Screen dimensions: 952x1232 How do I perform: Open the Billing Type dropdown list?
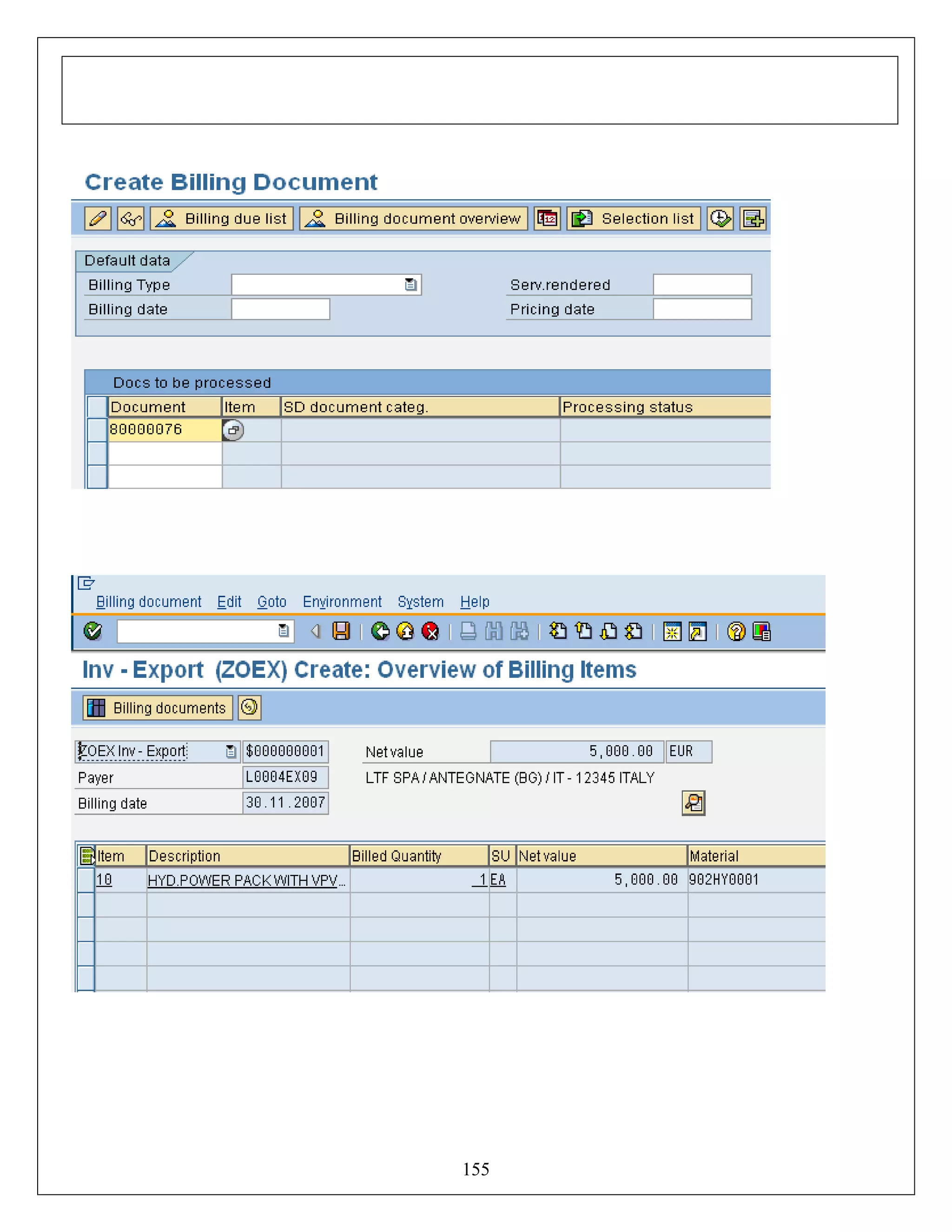[x=410, y=285]
